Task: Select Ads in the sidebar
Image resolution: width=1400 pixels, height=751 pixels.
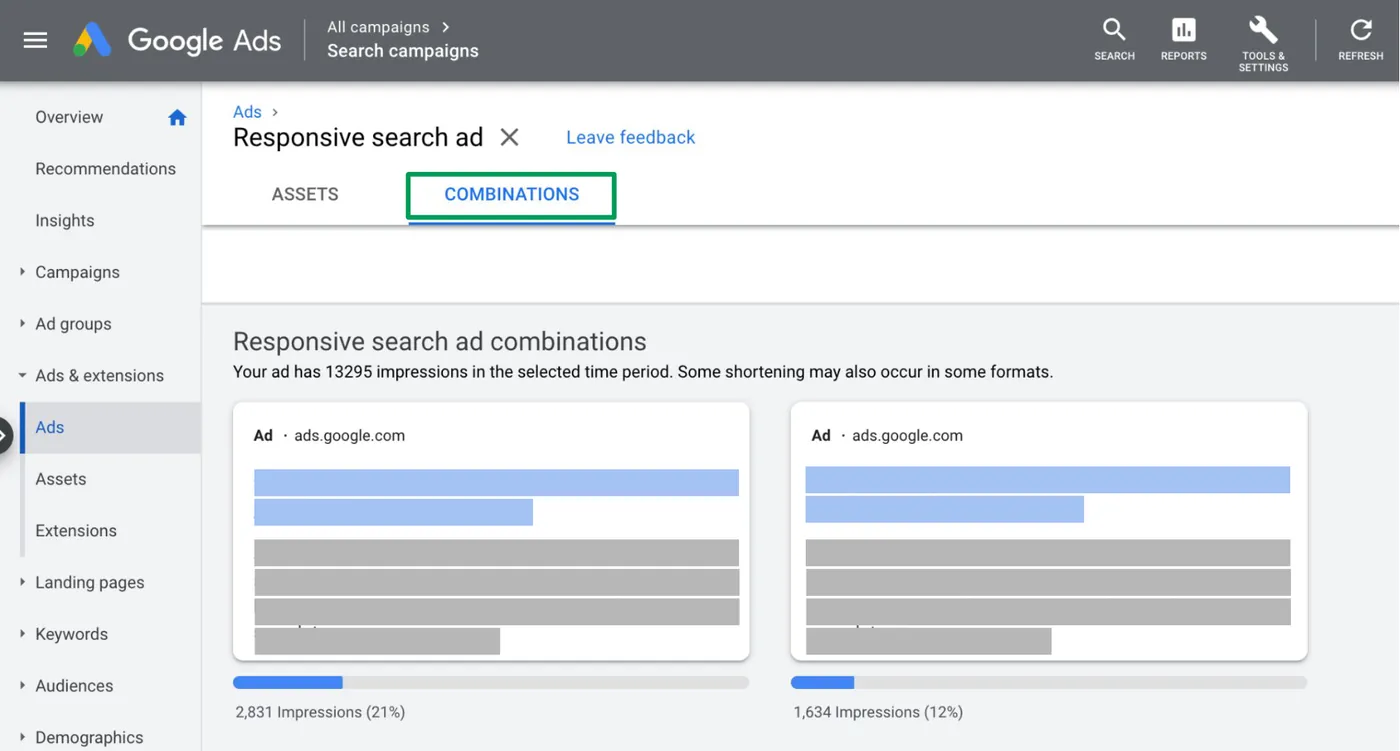Action: (110, 427)
